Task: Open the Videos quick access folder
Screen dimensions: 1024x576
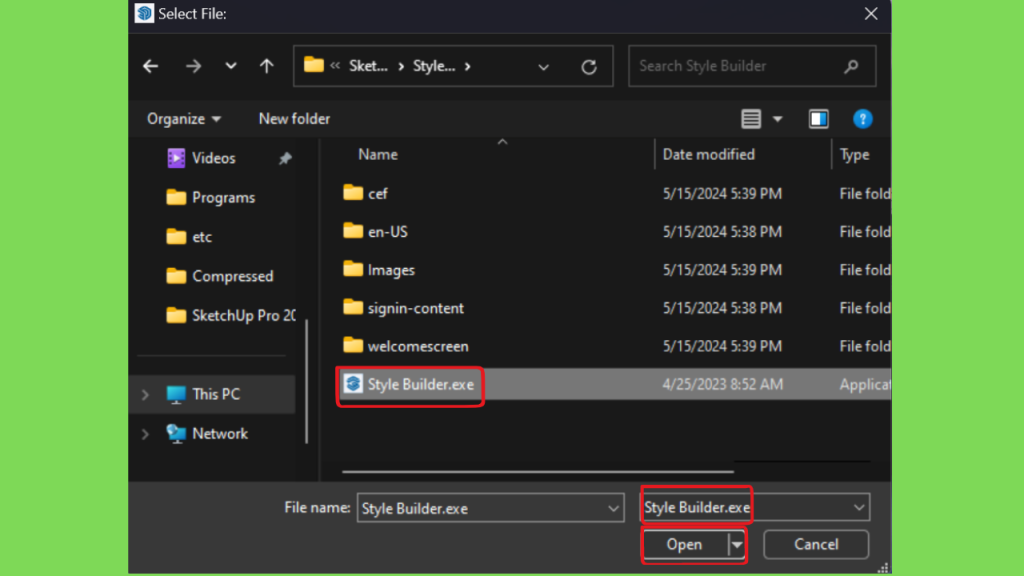Action: tap(213, 158)
